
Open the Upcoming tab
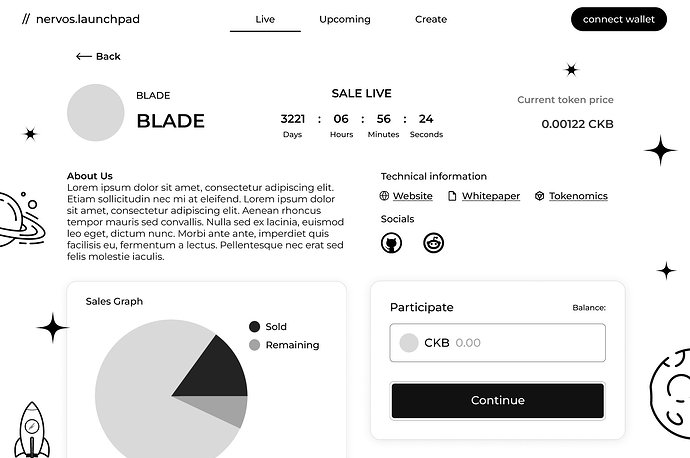point(345,19)
